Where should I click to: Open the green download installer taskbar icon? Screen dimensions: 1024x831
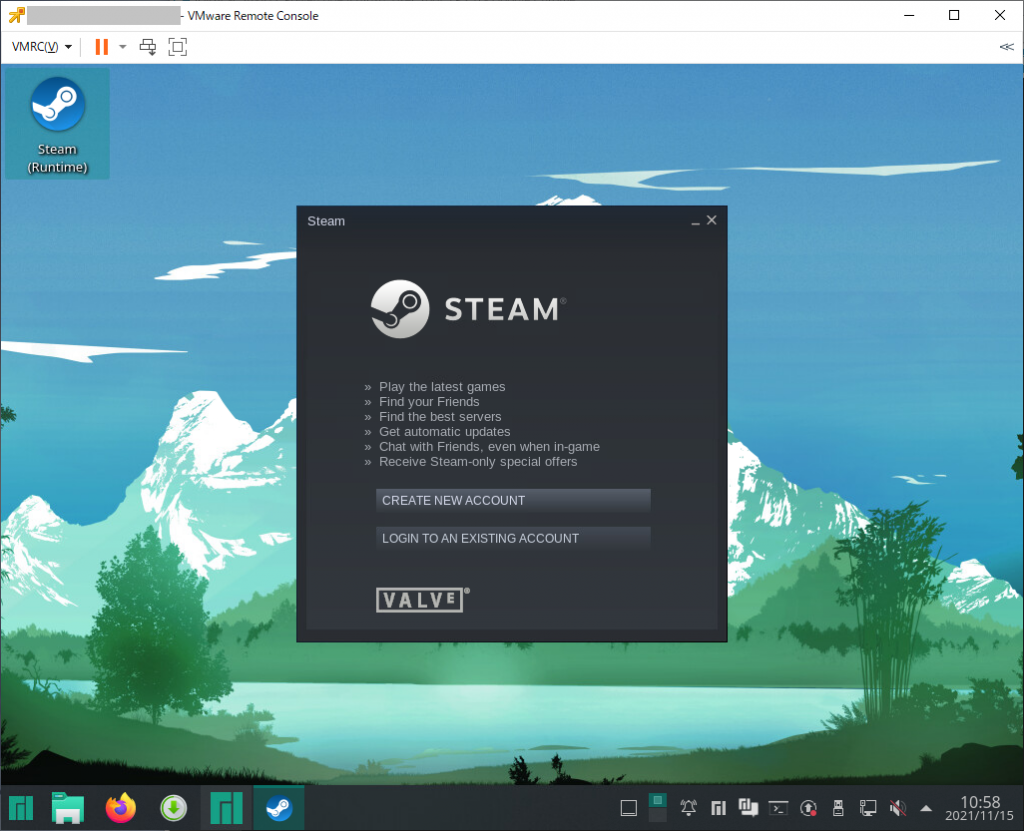174,808
